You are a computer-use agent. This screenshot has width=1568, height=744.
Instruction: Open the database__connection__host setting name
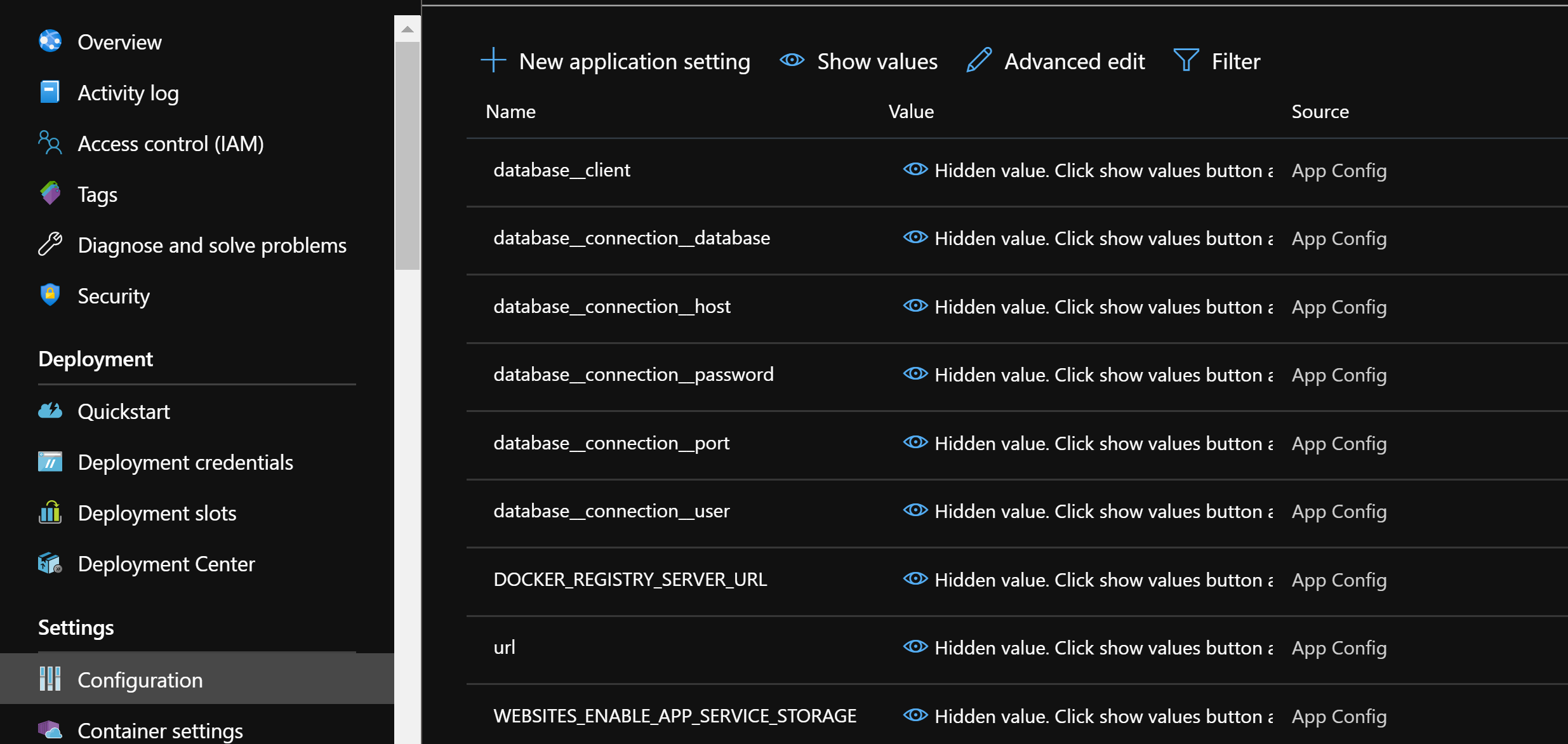(x=612, y=307)
